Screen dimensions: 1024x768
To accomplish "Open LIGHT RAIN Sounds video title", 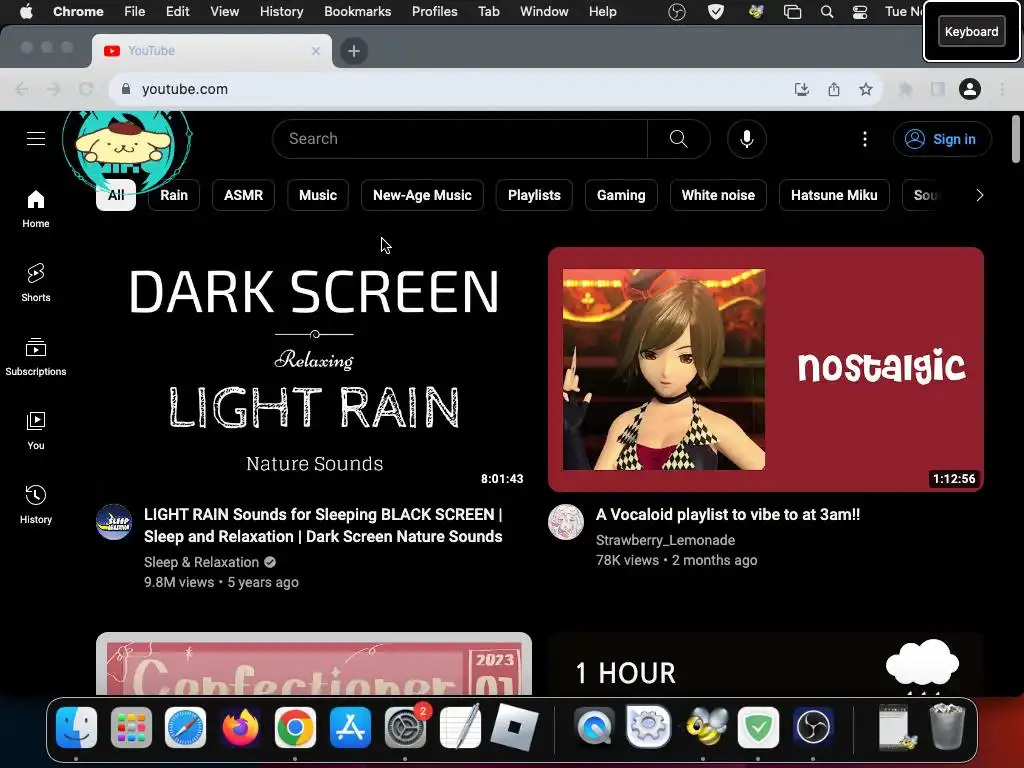I will pos(323,525).
